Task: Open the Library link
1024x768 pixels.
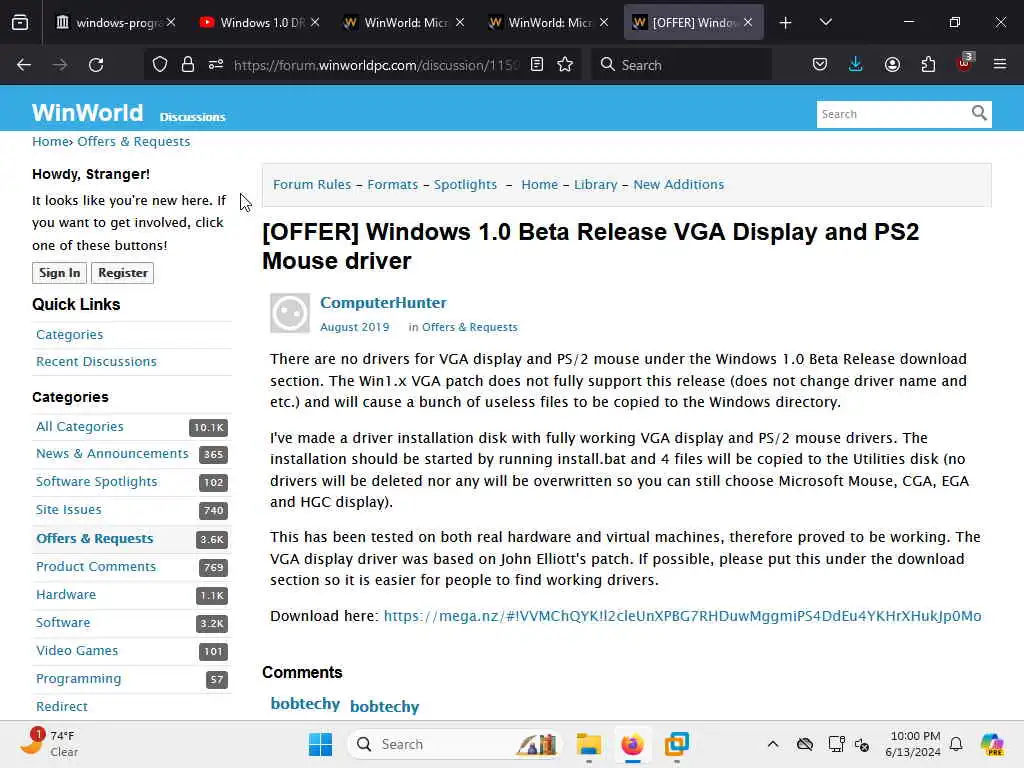Action: pyautogui.click(x=596, y=185)
